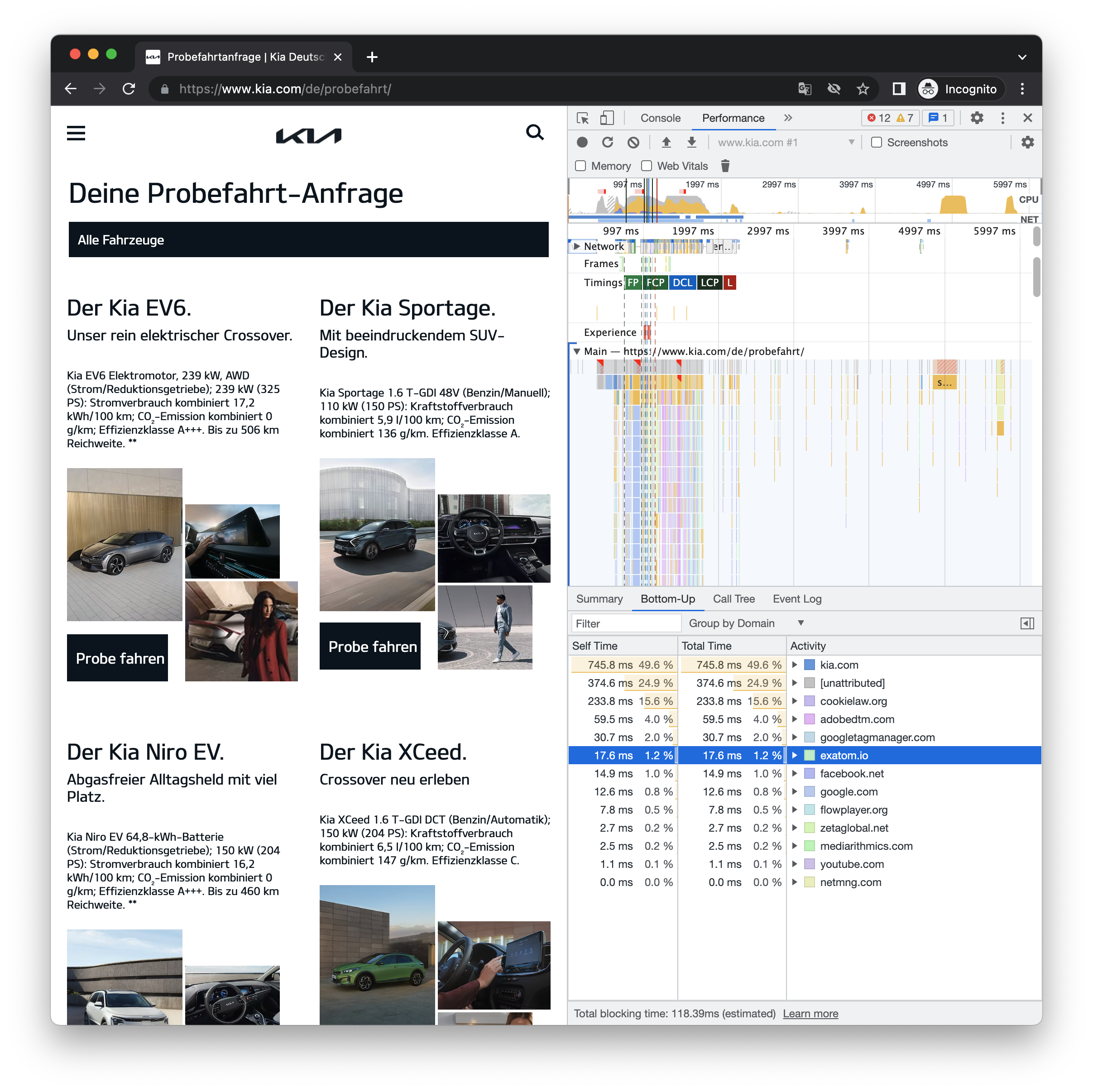Open Chrome three-dot menu
Image resolution: width=1093 pixels, height=1092 pixels.
click(1022, 89)
